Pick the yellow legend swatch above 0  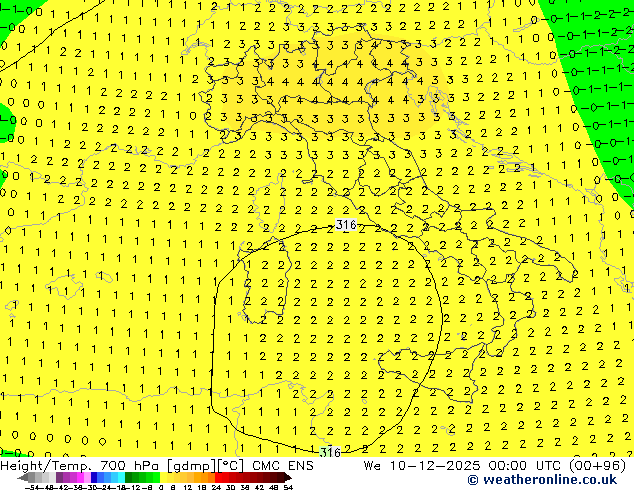(163, 478)
